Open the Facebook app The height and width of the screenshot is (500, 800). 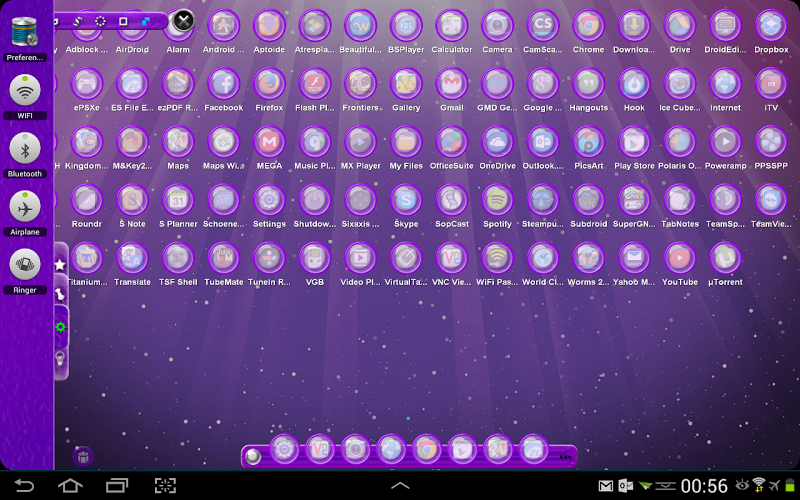tap(223, 83)
